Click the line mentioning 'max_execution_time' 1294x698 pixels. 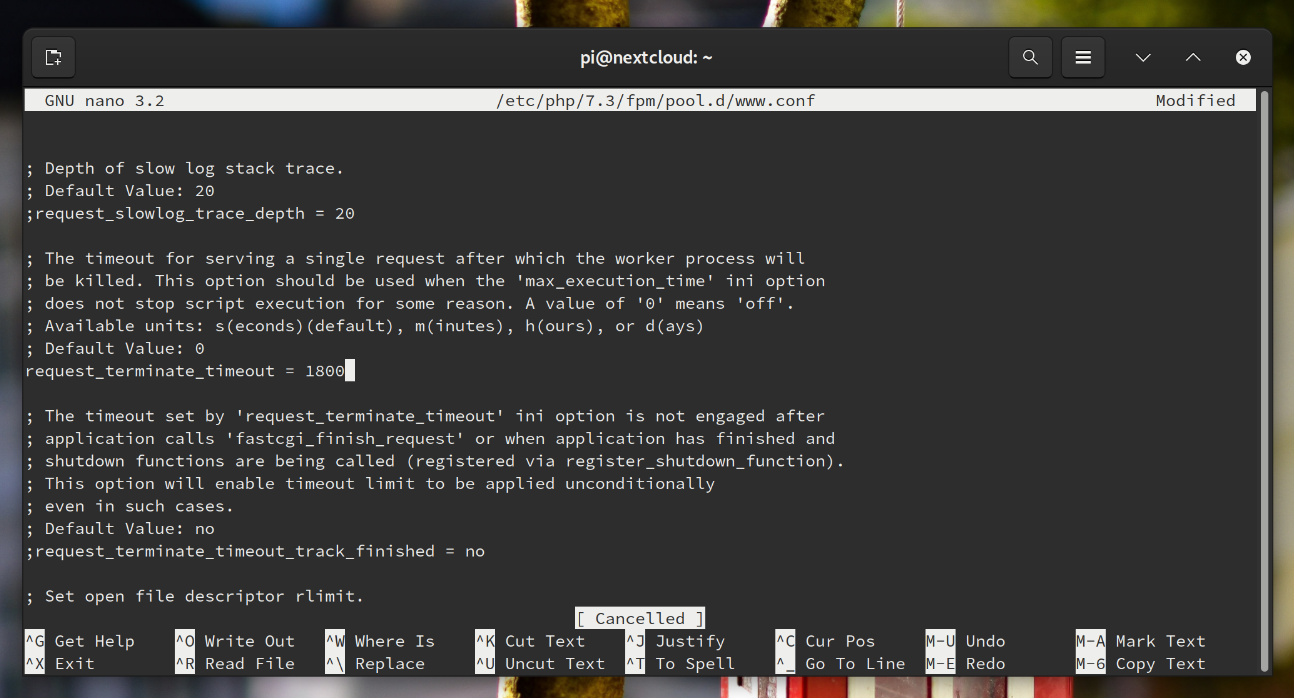425,281
